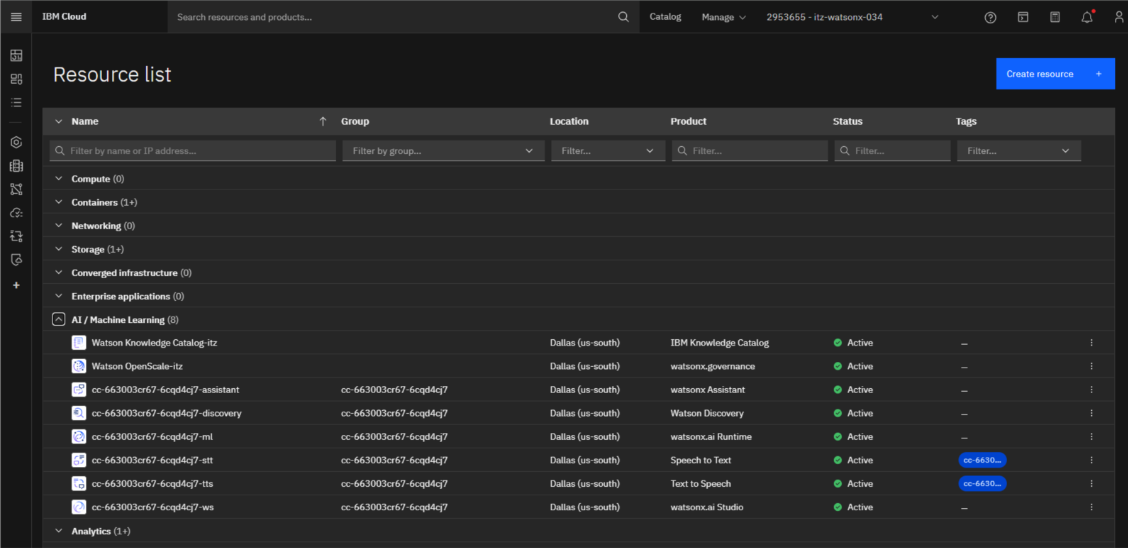Expand the Analytics category
This screenshot has height=548, width=1128.
coord(59,531)
